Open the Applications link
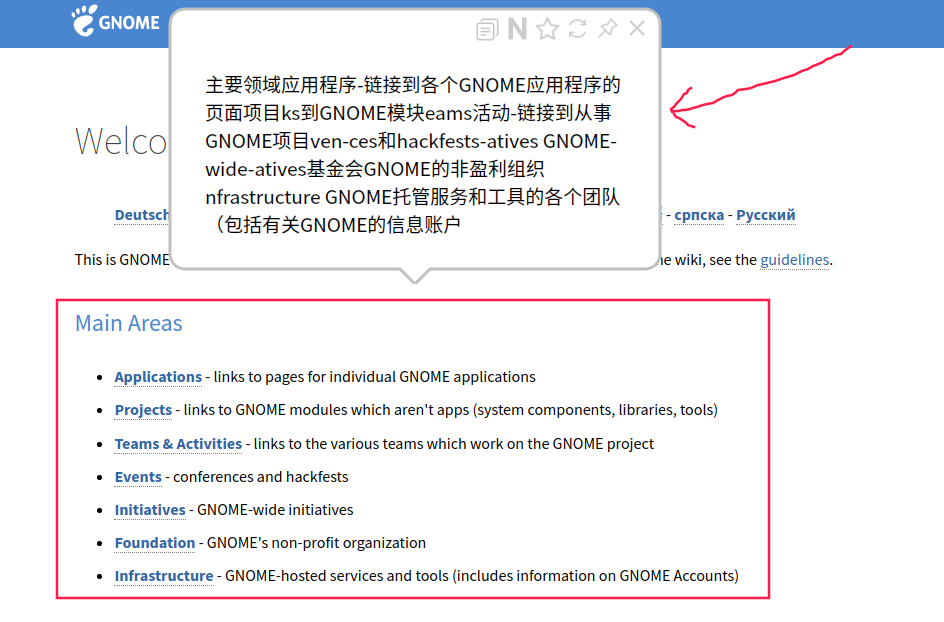 point(158,377)
